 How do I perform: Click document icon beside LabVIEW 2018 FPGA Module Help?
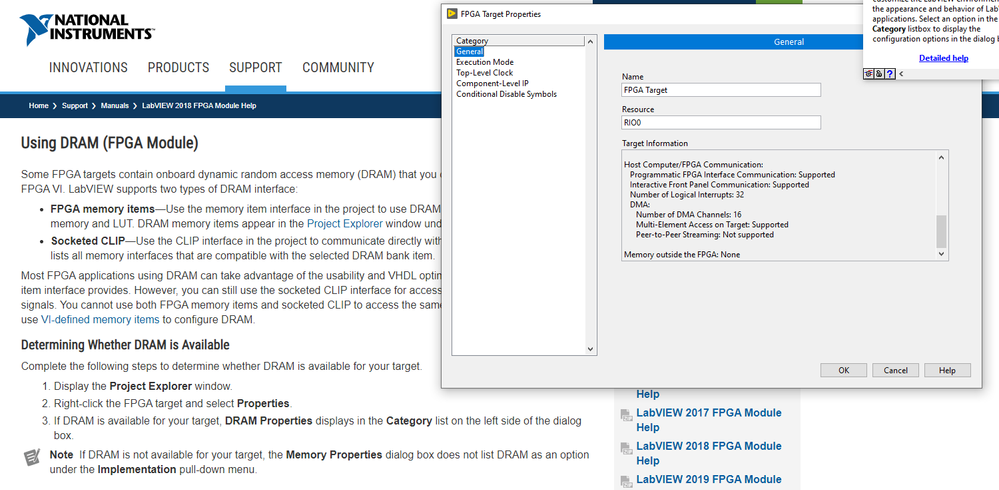[626, 448]
